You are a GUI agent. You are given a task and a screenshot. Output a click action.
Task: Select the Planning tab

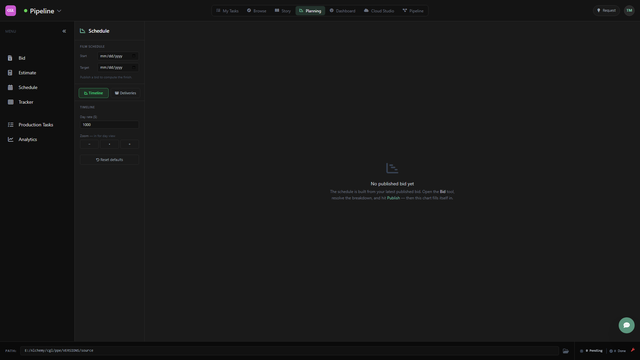310,11
